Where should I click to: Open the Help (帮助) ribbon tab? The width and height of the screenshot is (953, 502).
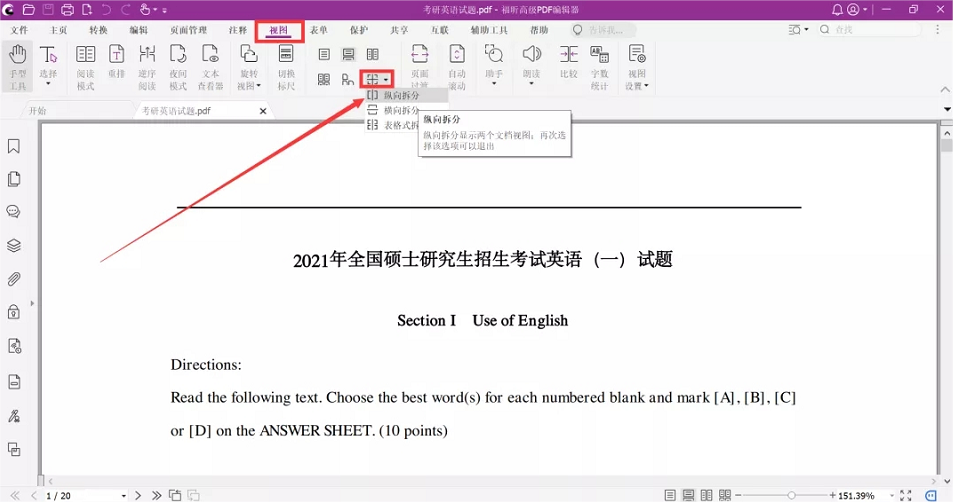click(539, 30)
